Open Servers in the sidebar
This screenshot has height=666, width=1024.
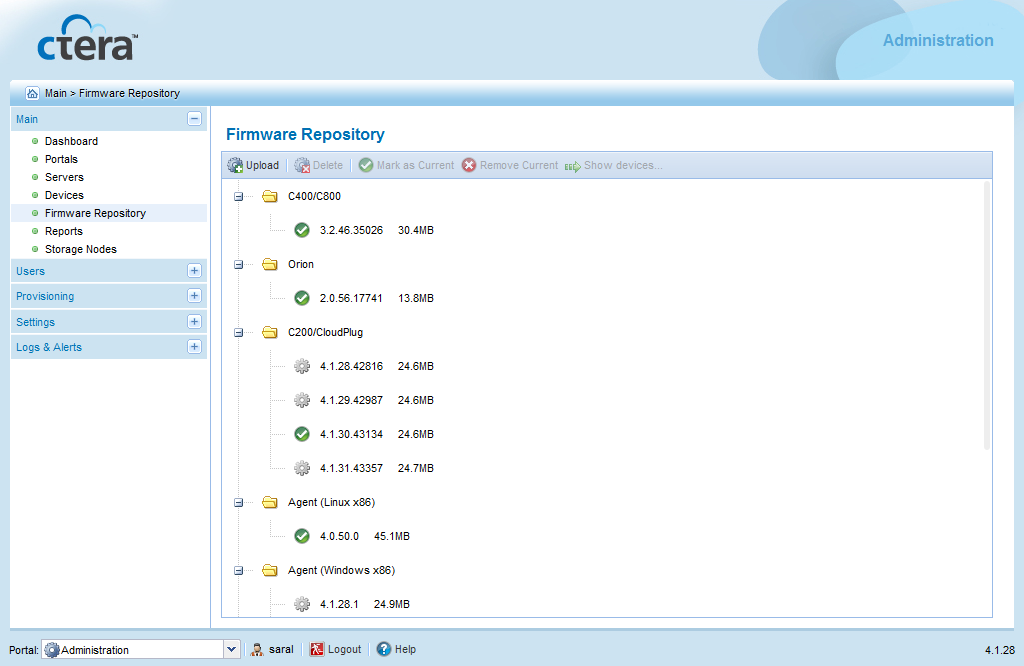[64, 177]
